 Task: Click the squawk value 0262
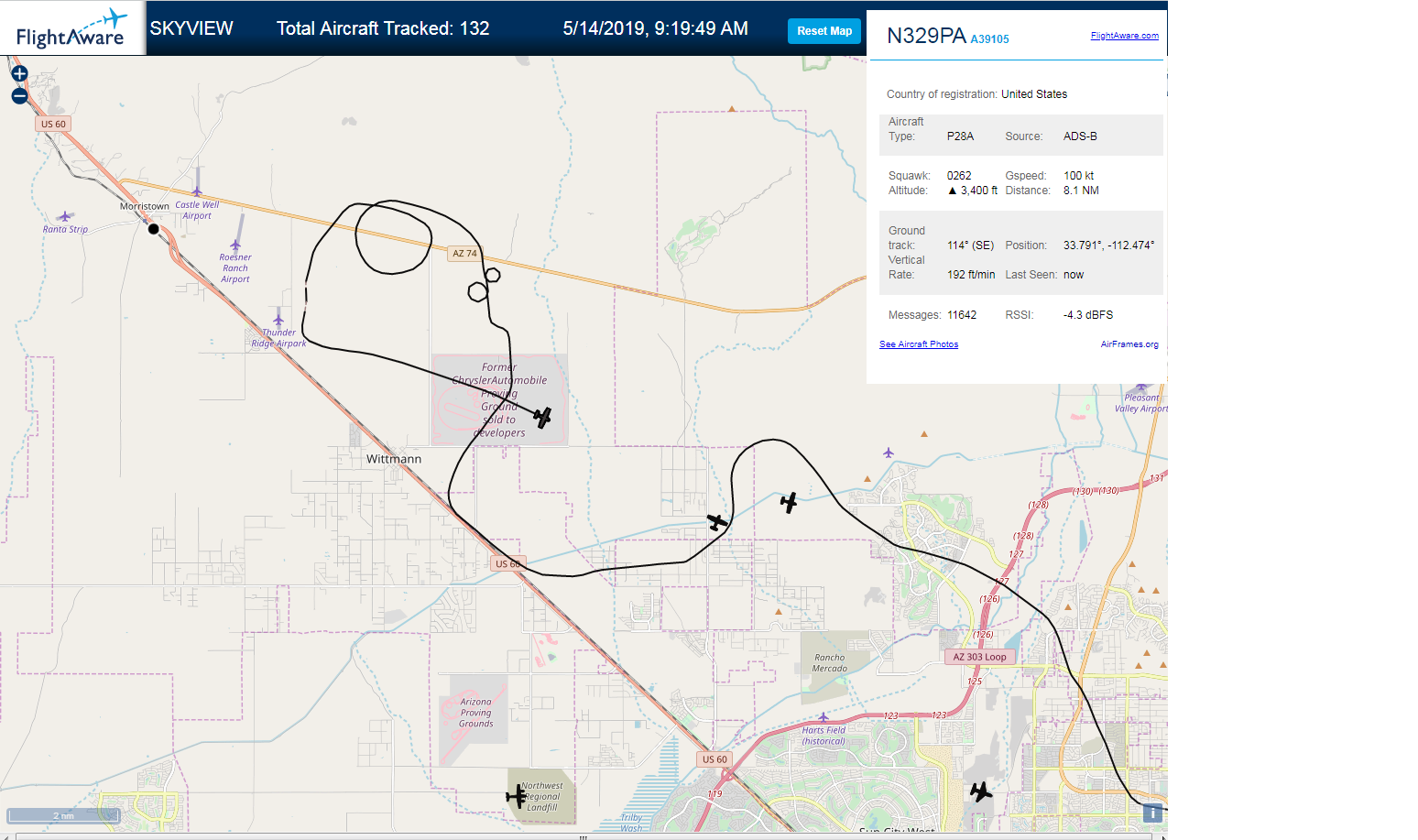coord(959,176)
